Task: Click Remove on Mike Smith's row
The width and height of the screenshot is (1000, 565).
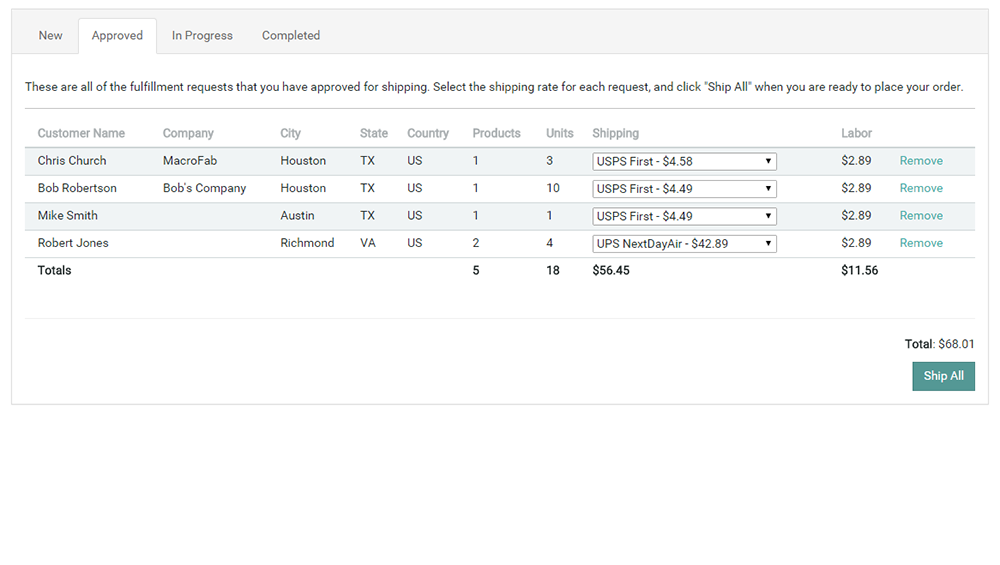Action: point(921,216)
